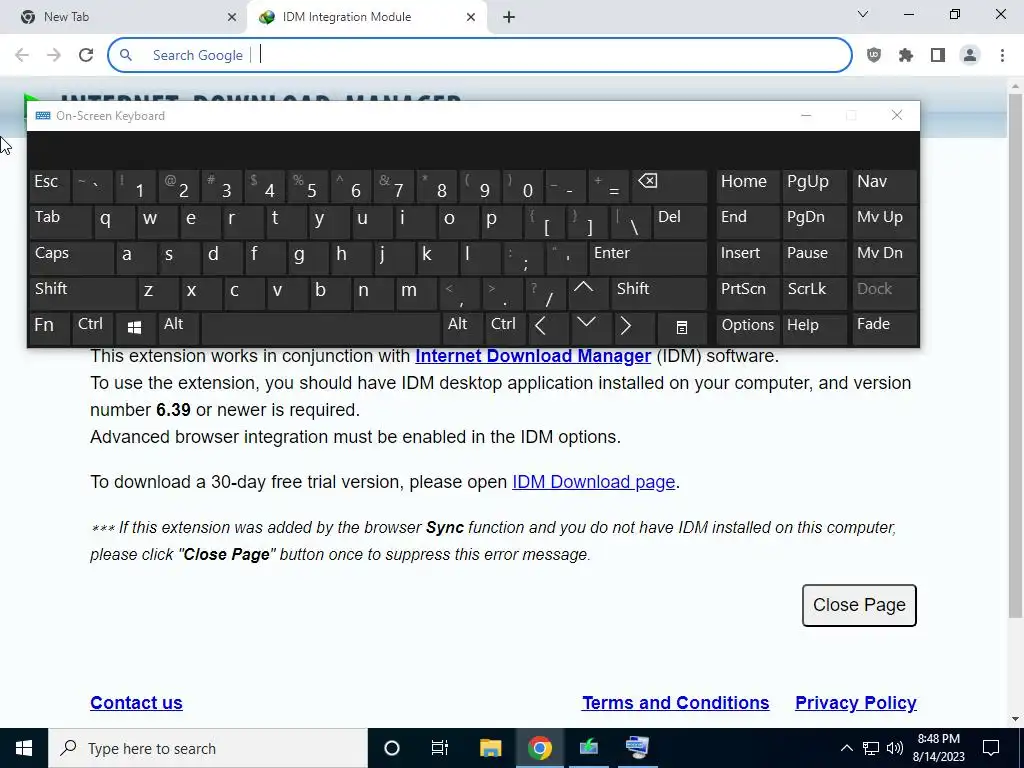Toggle the right Shift key
Image resolution: width=1024 pixels, height=768 pixels.
click(660, 292)
